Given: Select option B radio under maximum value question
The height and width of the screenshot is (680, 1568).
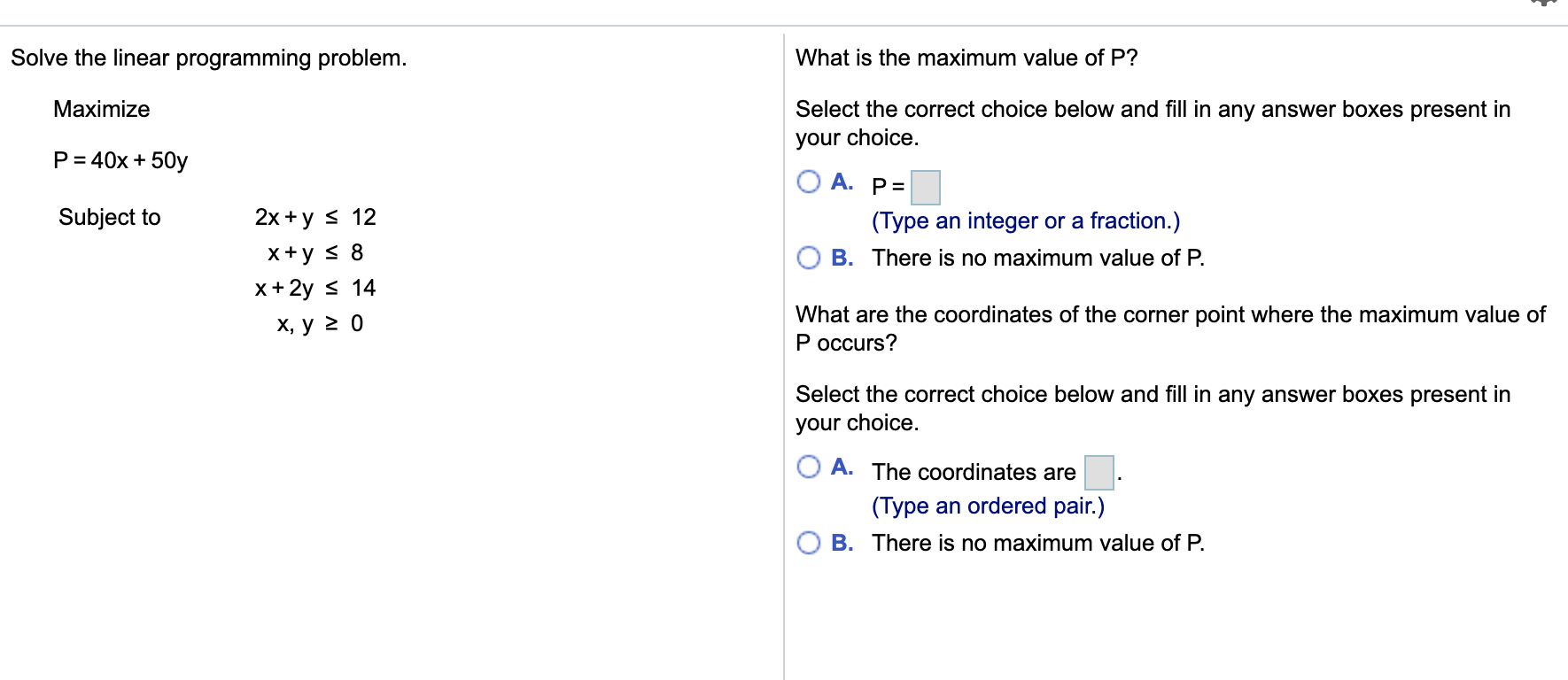Looking at the screenshot, I should [x=809, y=258].
